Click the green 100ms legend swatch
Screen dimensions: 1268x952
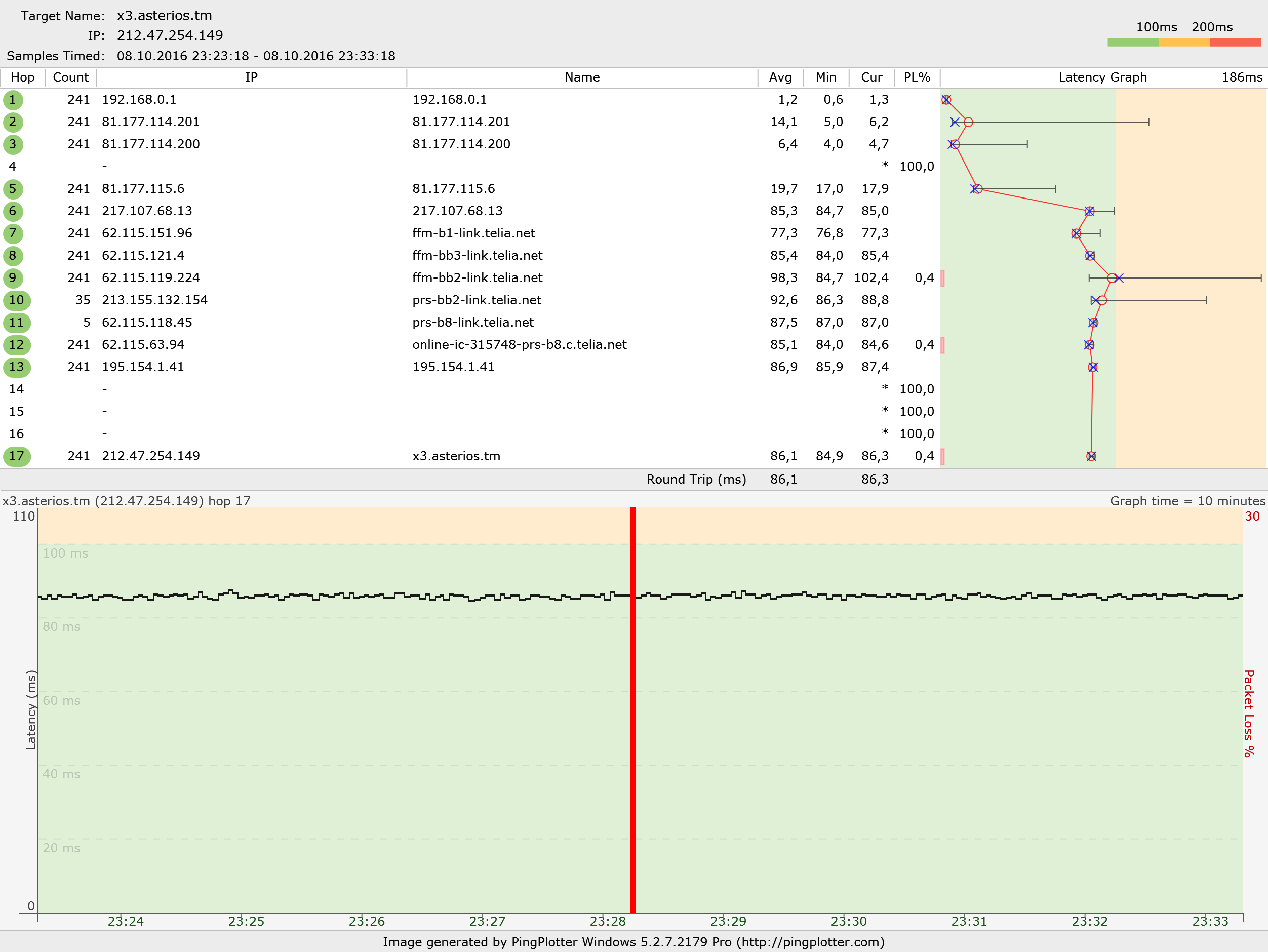pyautogui.click(x=1133, y=43)
